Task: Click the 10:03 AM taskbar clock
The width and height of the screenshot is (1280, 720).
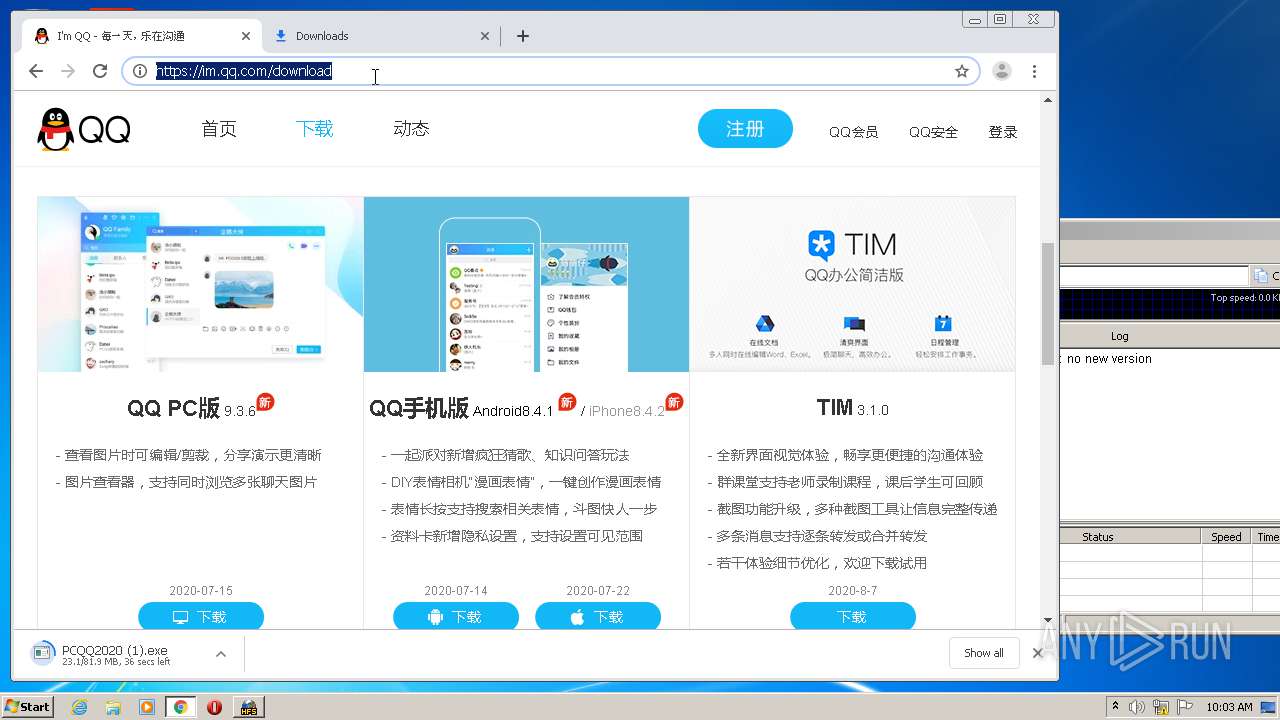Action: [x=1229, y=707]
